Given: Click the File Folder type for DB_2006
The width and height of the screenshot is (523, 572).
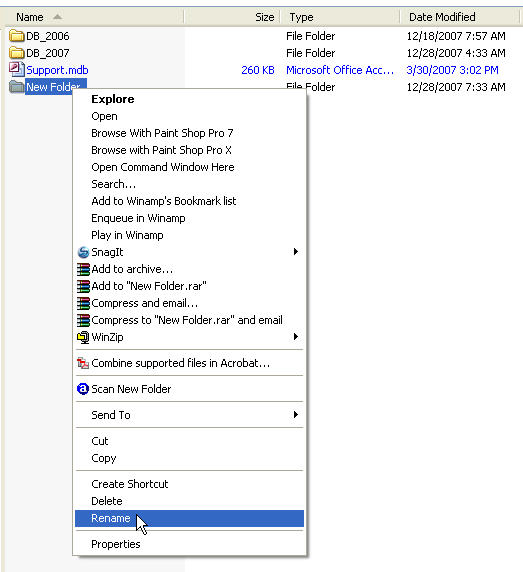Looking at the screenshot, I should point(310,36).
